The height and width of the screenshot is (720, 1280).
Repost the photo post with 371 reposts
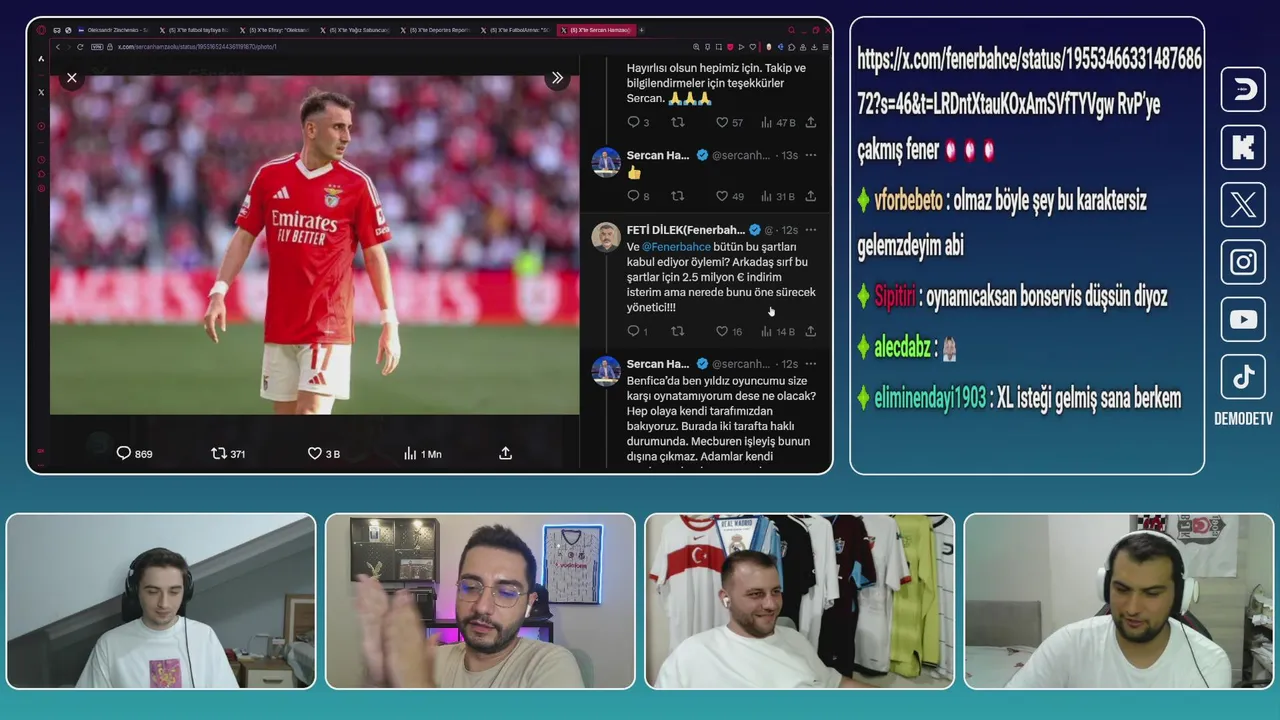228,453
